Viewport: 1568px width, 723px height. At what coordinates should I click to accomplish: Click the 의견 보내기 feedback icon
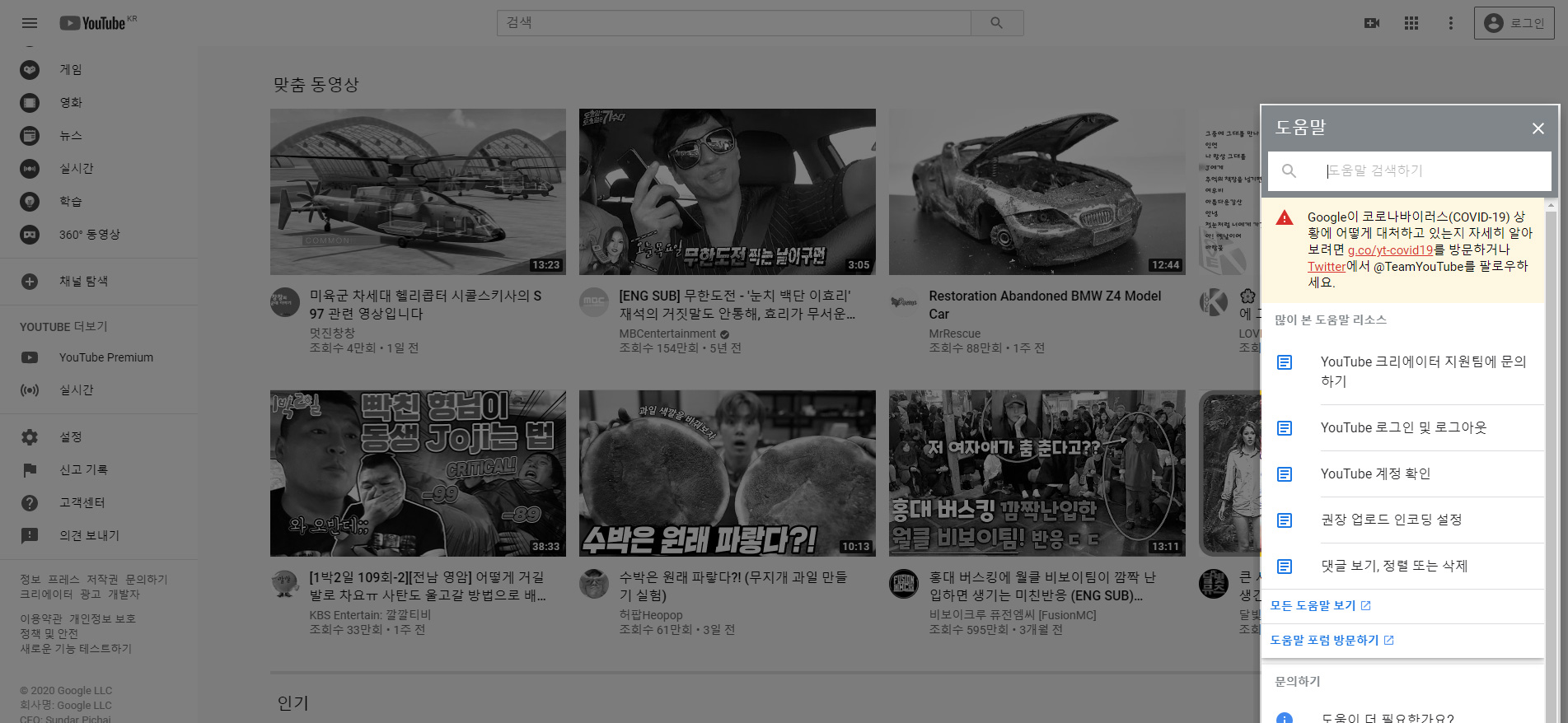30,536
